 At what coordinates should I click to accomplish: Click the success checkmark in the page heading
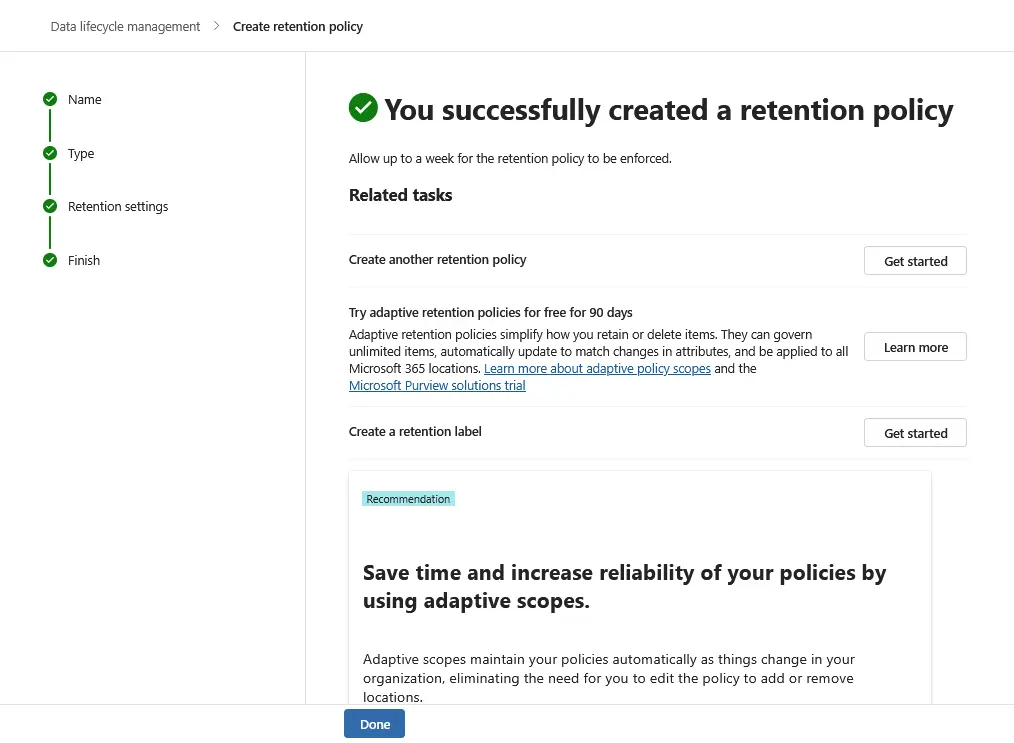[362, 107]
